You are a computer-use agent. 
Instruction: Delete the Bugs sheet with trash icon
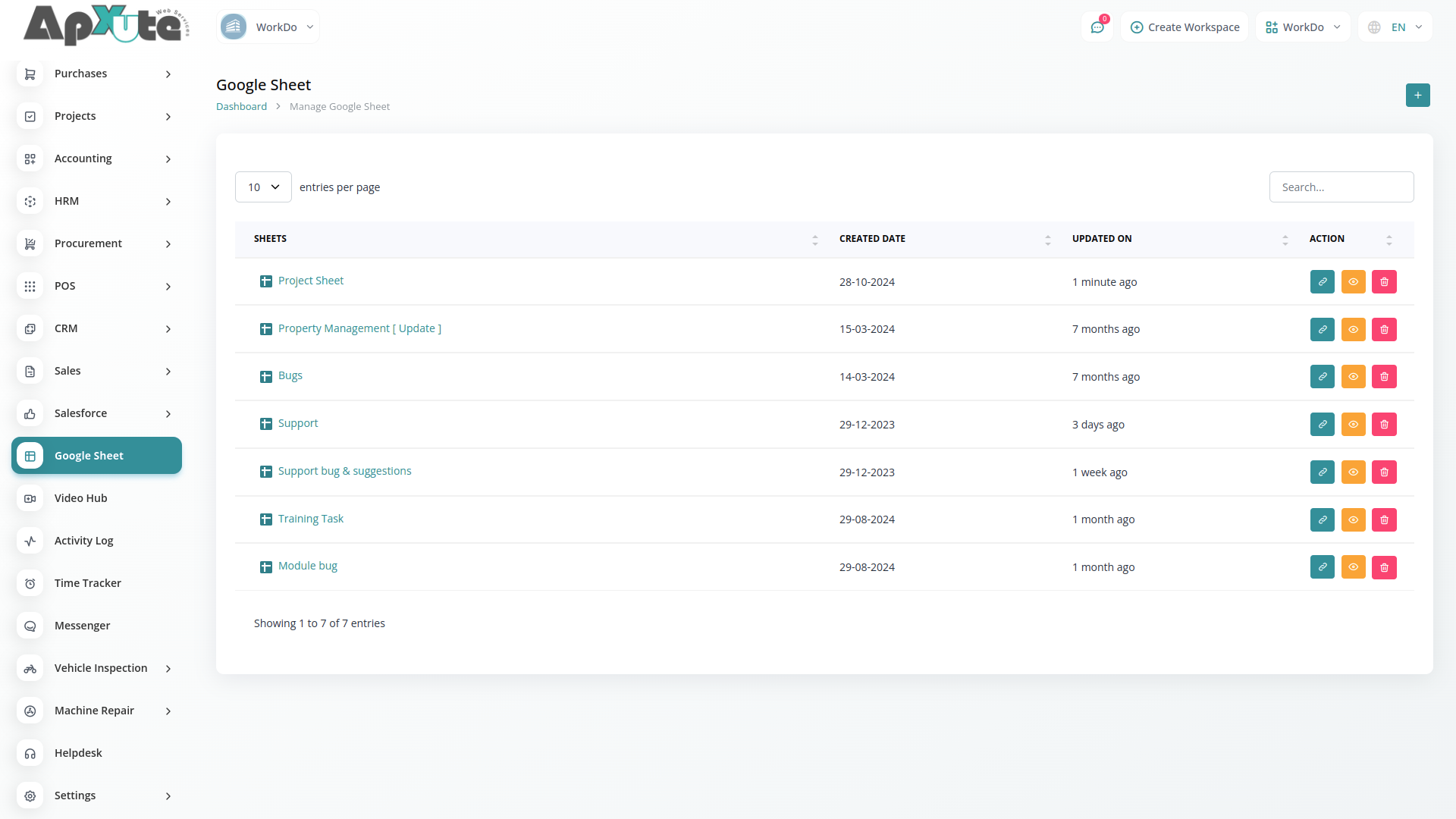1384,377
